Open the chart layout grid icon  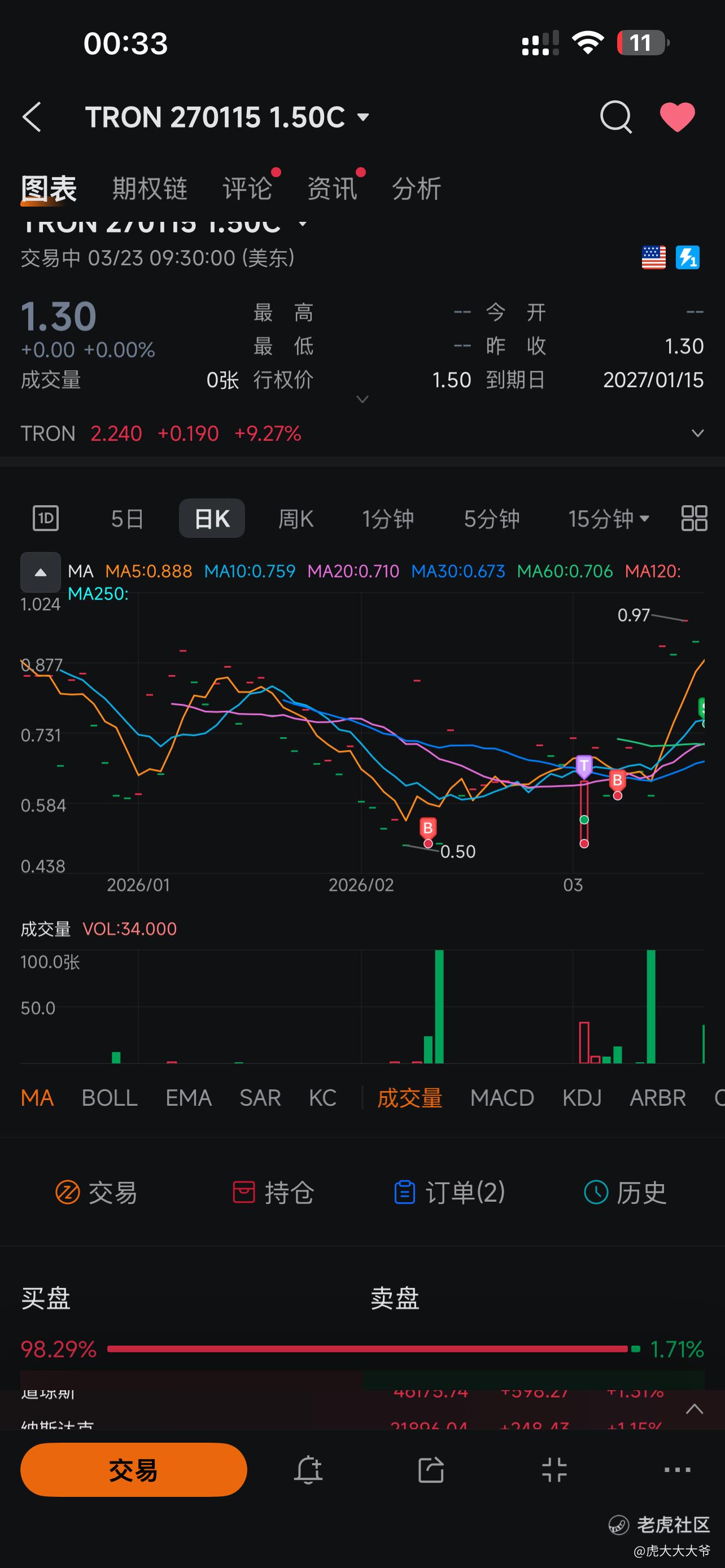point(694,519)
